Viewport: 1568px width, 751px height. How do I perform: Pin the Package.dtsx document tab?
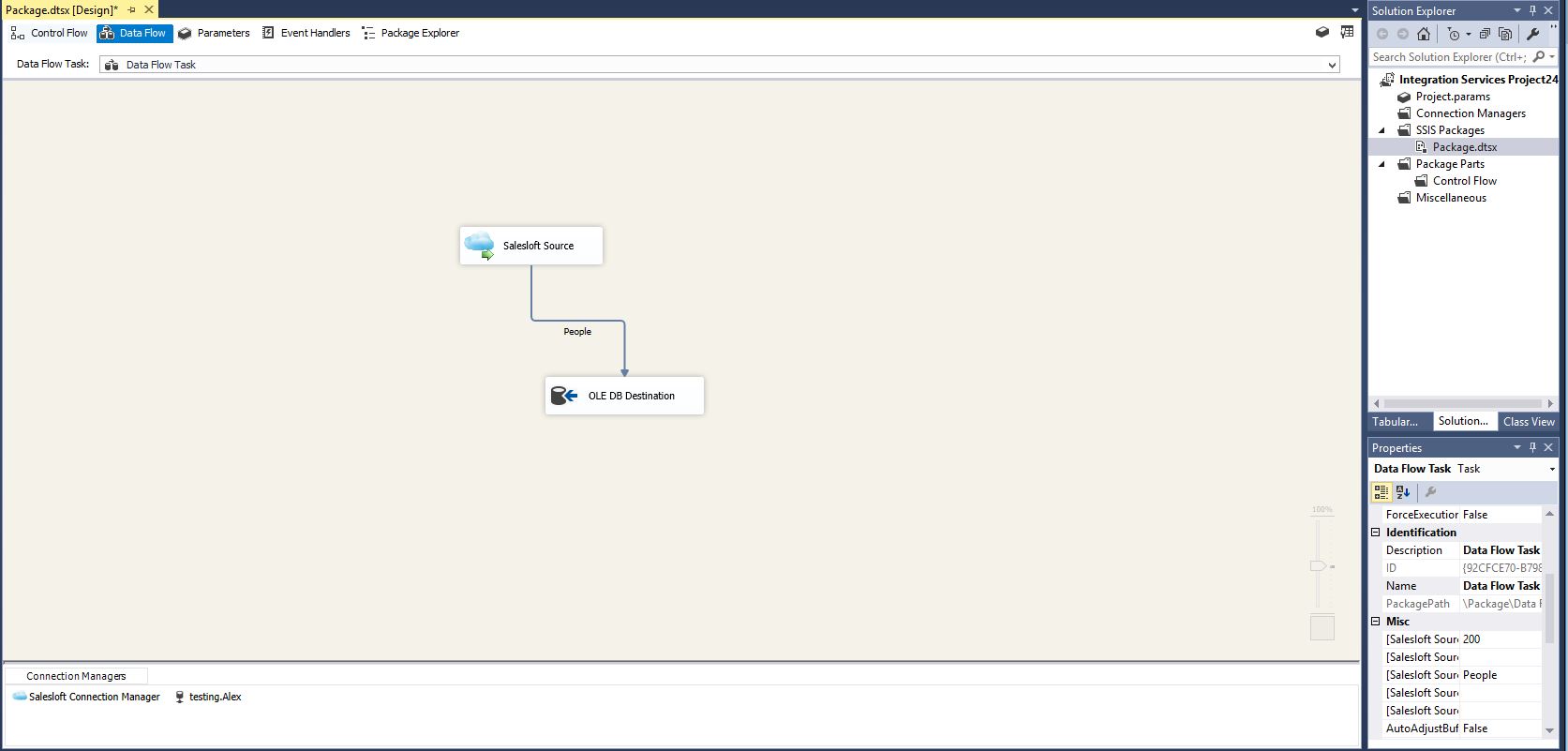(131, 9)
